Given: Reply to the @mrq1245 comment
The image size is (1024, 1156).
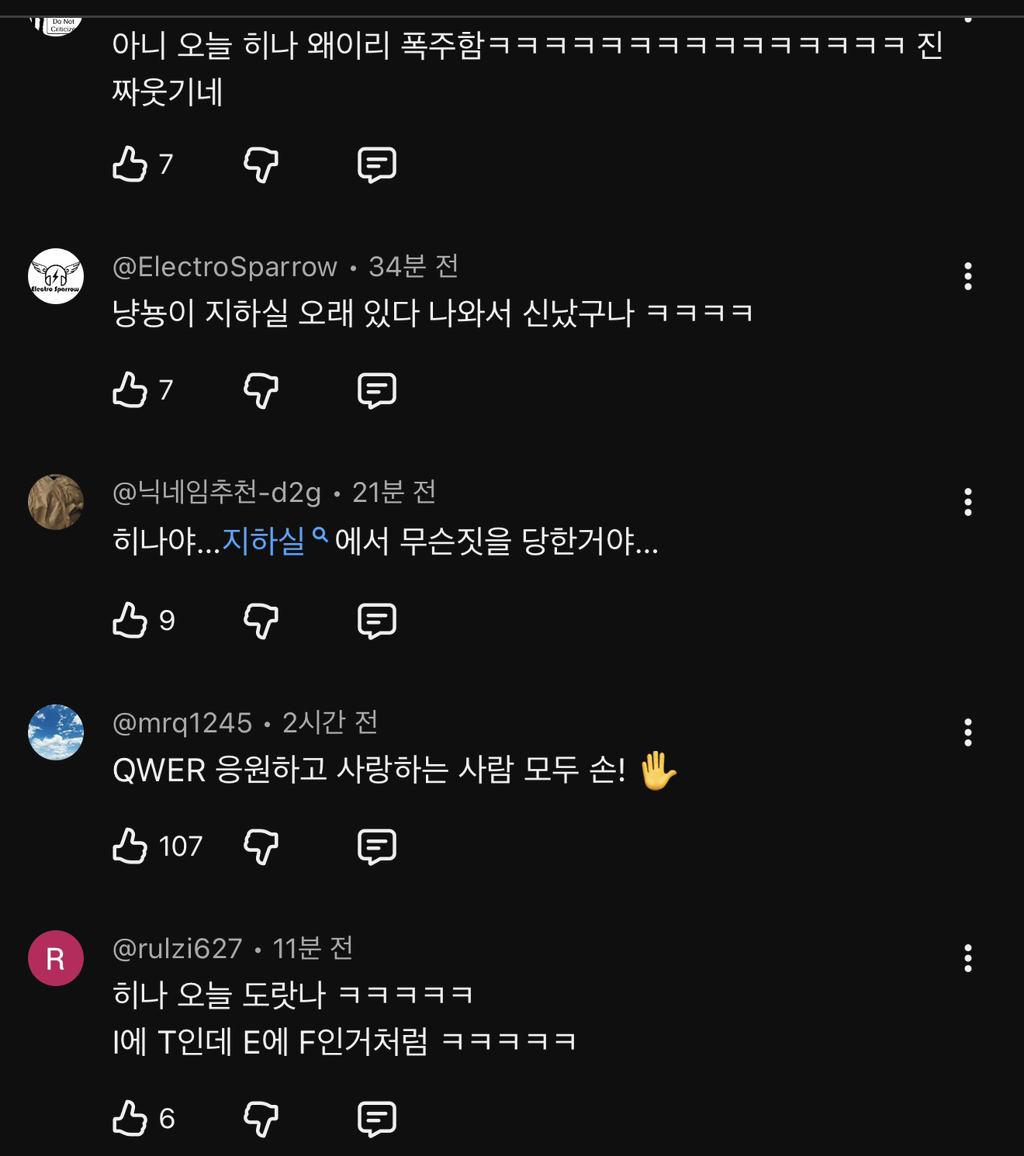Looking at the screenshot, I should tap(377, 847).
